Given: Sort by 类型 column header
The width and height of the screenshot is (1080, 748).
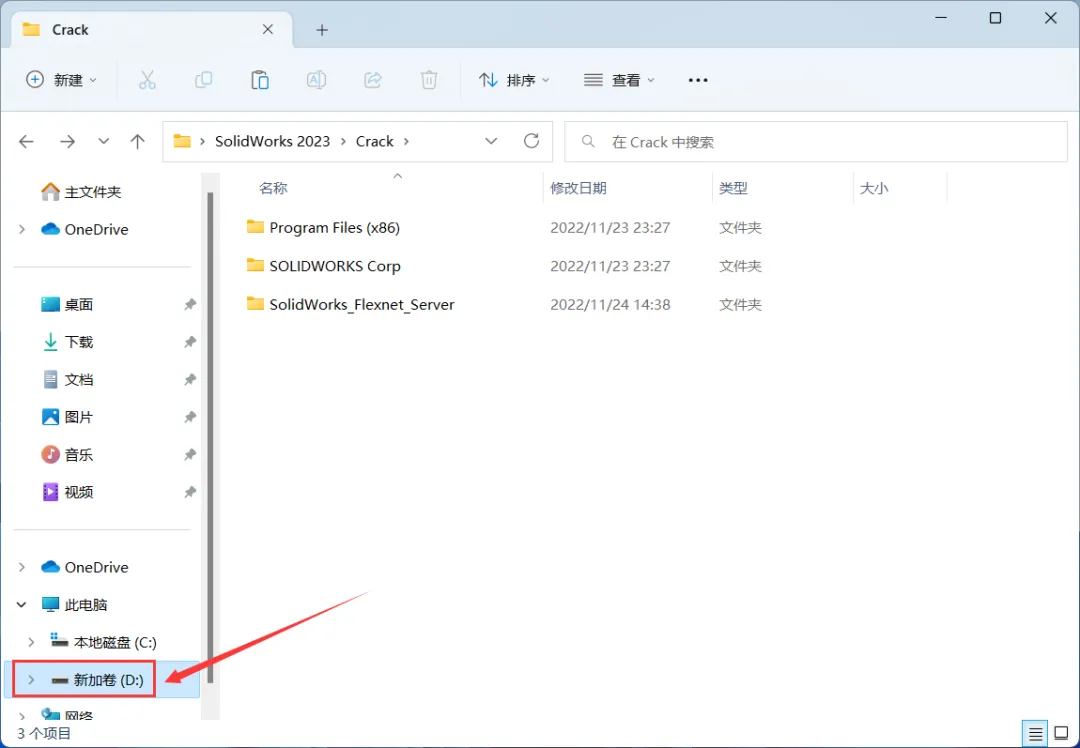Looking at the screenshot, I should pos(733,188).
